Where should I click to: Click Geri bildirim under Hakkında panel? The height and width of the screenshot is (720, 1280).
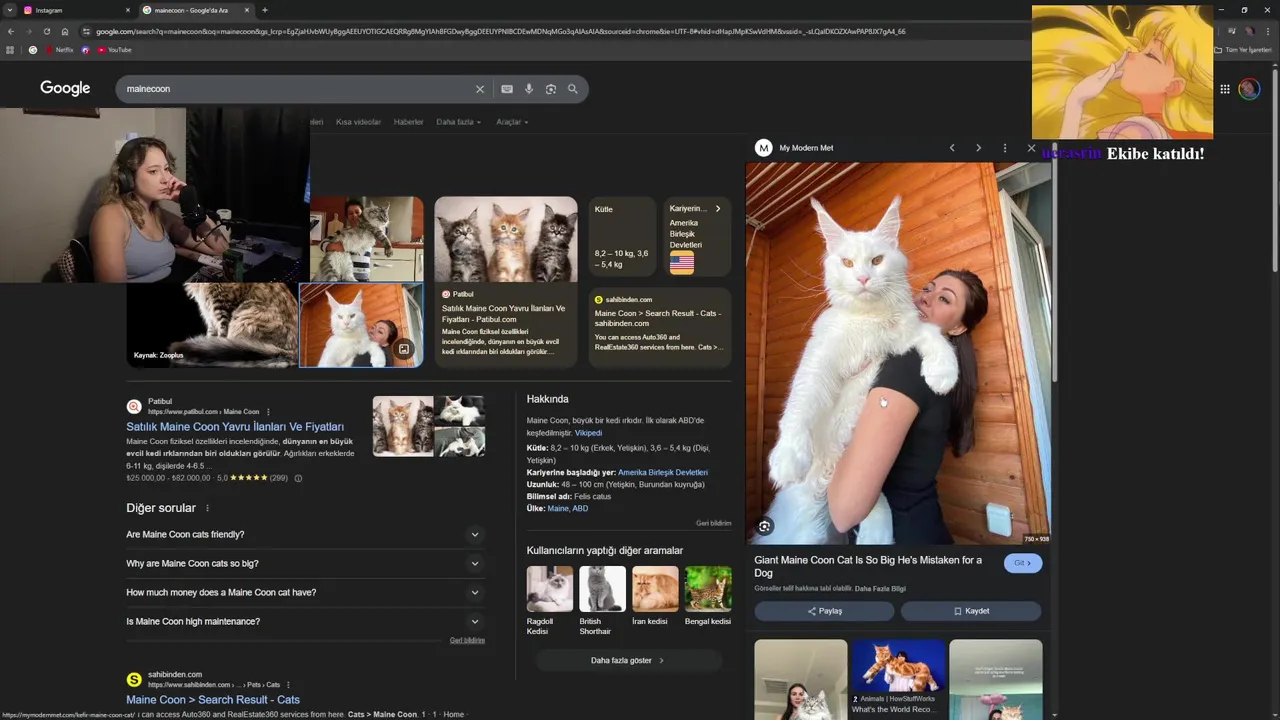pos(714,523)
